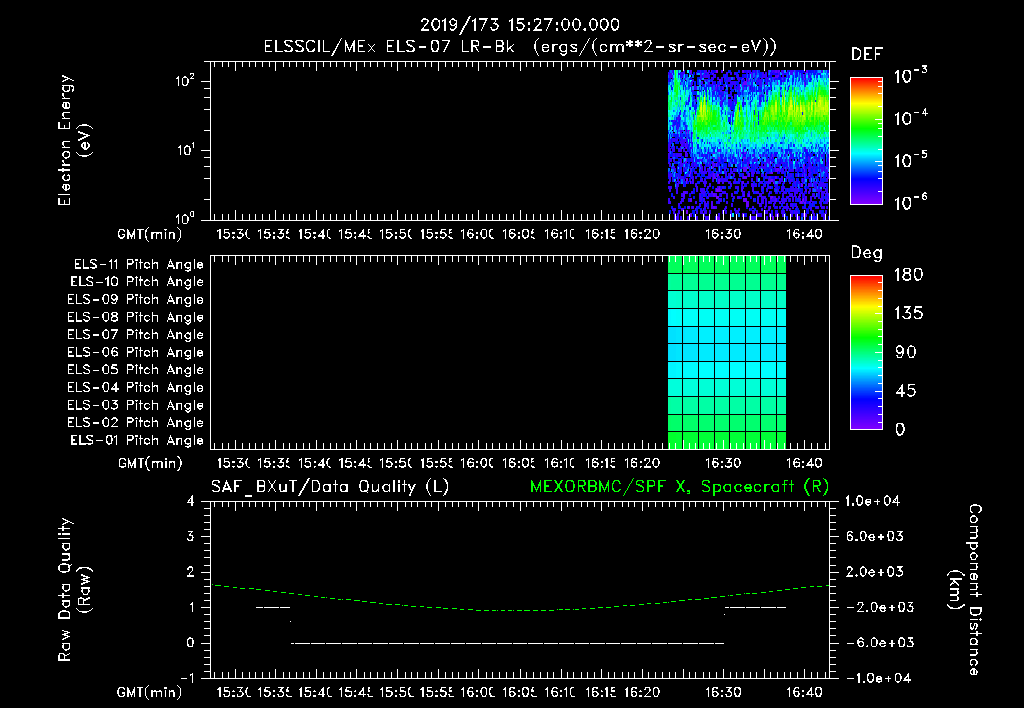Select the SAF_BXuT/Data Quality (L) legend
1024x708 pixels.
point(329,487)
